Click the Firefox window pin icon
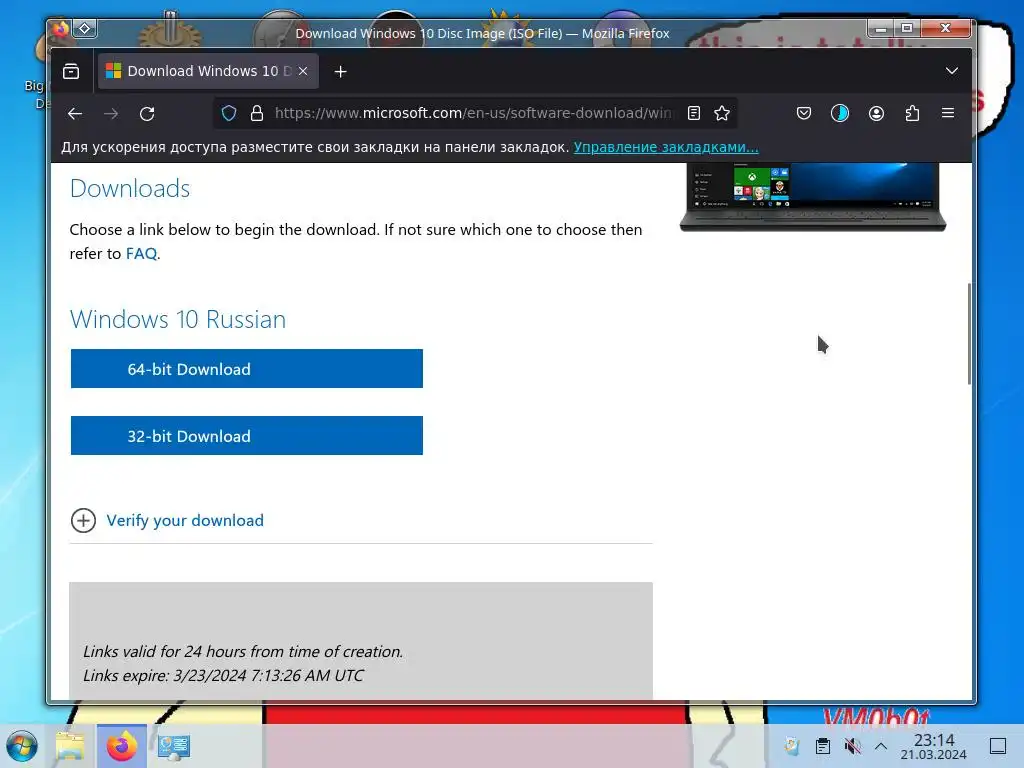Viewport: 1024px width, 768px height. coord(85,29)
